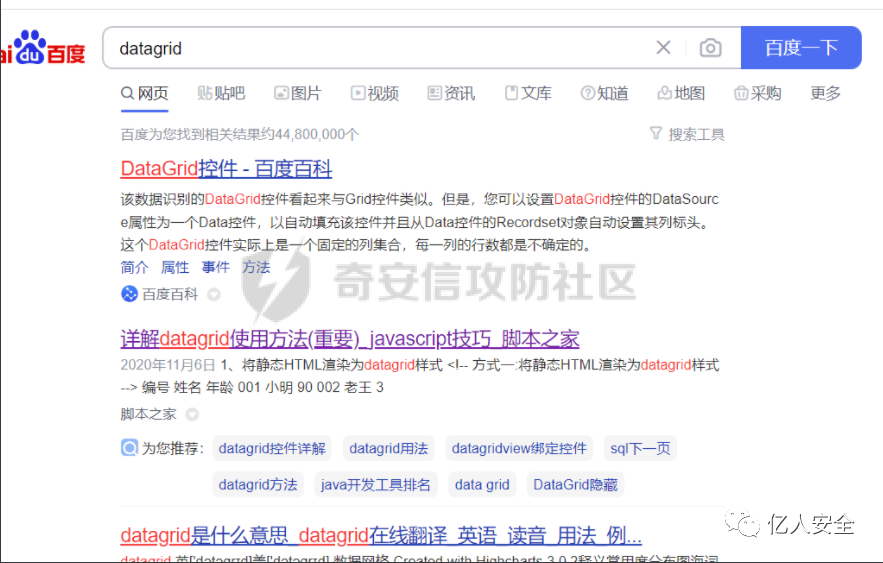
Task: Go to the 文库 tab
Action: [x=528, y=93]
